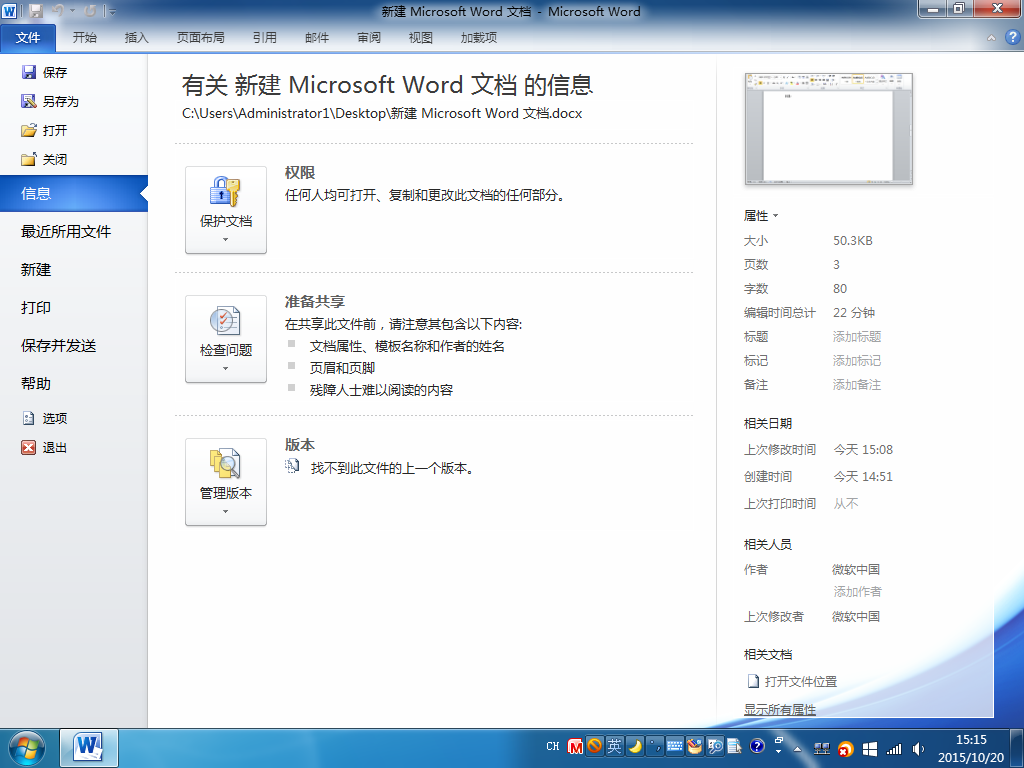Screen dimensions: 1024x768
Task: Click the Add Title (添加标题) field
Action: (857, 337)
